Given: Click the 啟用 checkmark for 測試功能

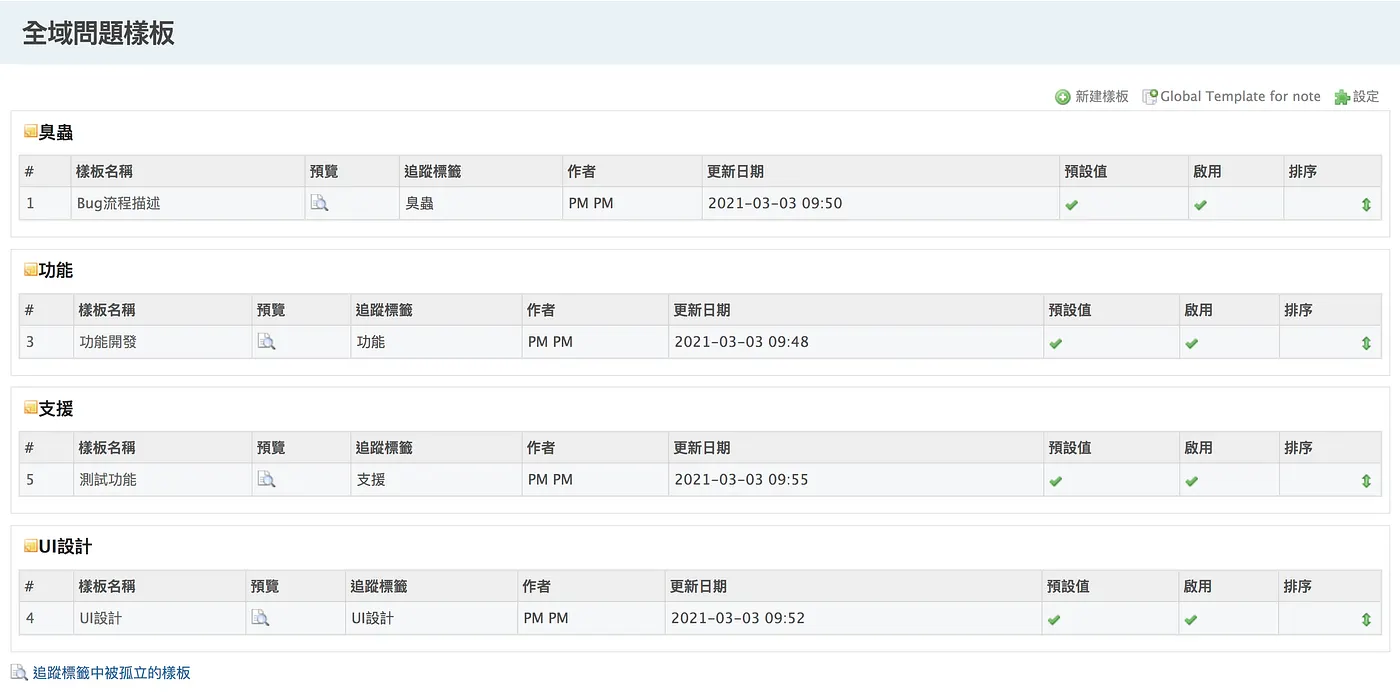Looking at the screenshot, I should [1191, 481].
